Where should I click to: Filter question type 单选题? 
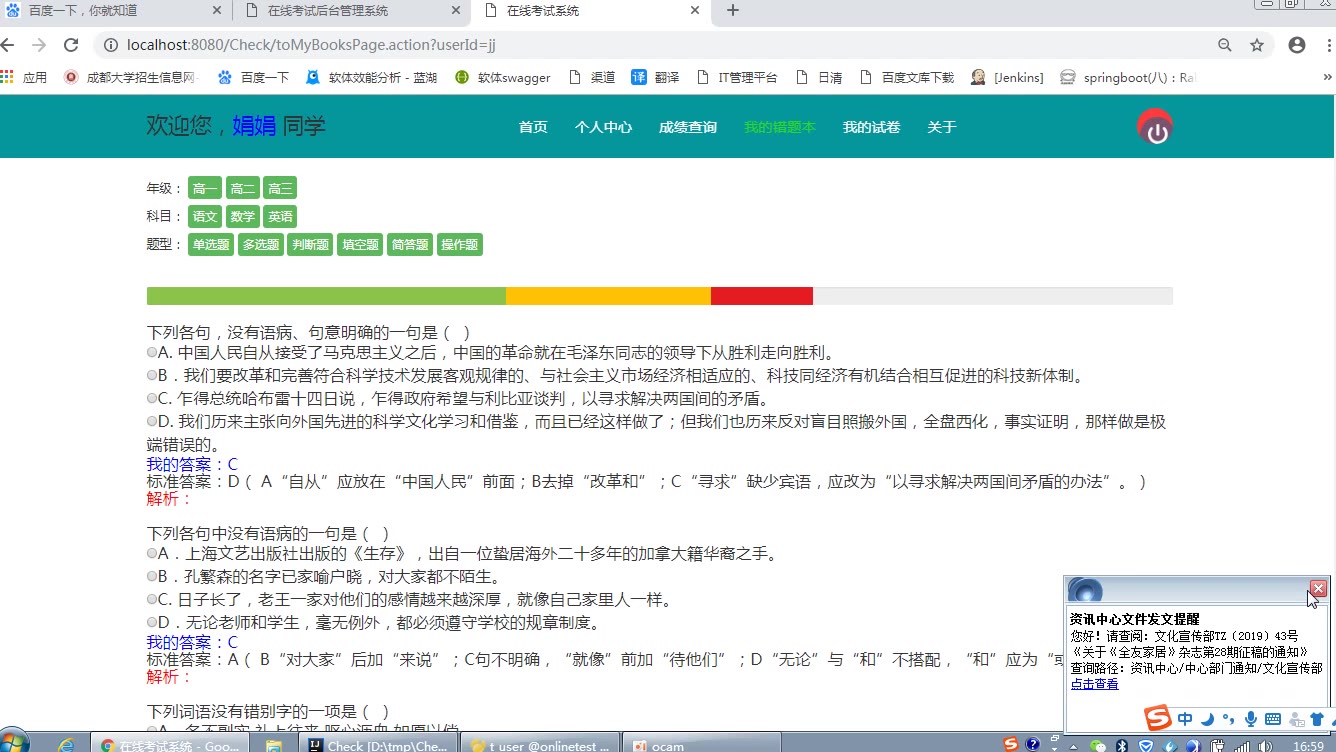211,245
